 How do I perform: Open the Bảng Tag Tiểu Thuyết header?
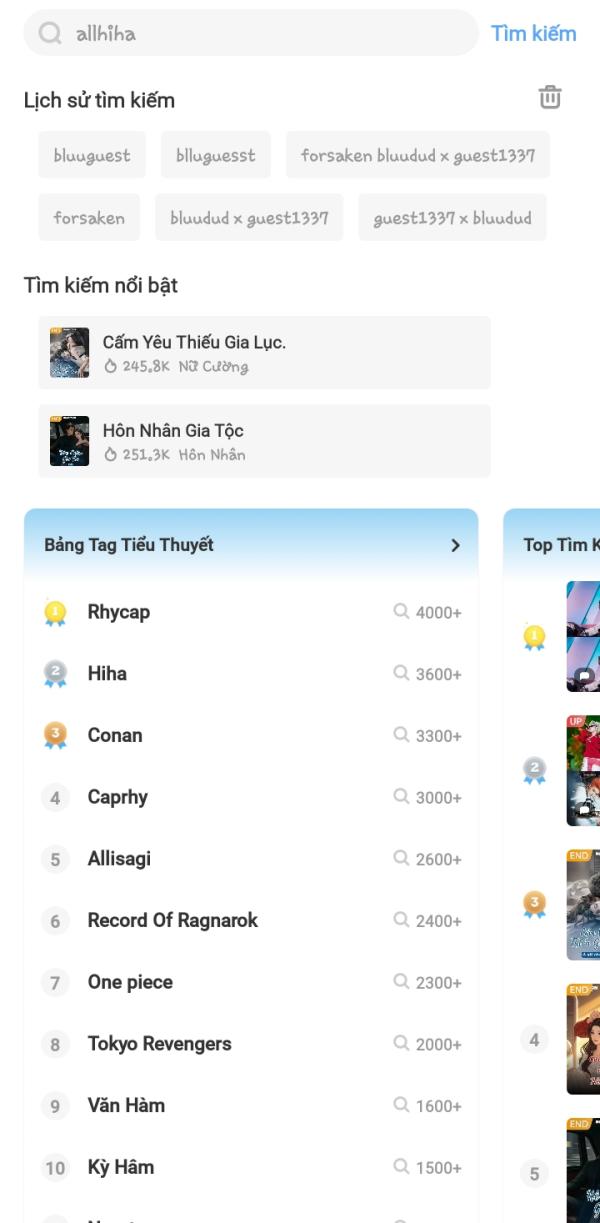[129, 546]
